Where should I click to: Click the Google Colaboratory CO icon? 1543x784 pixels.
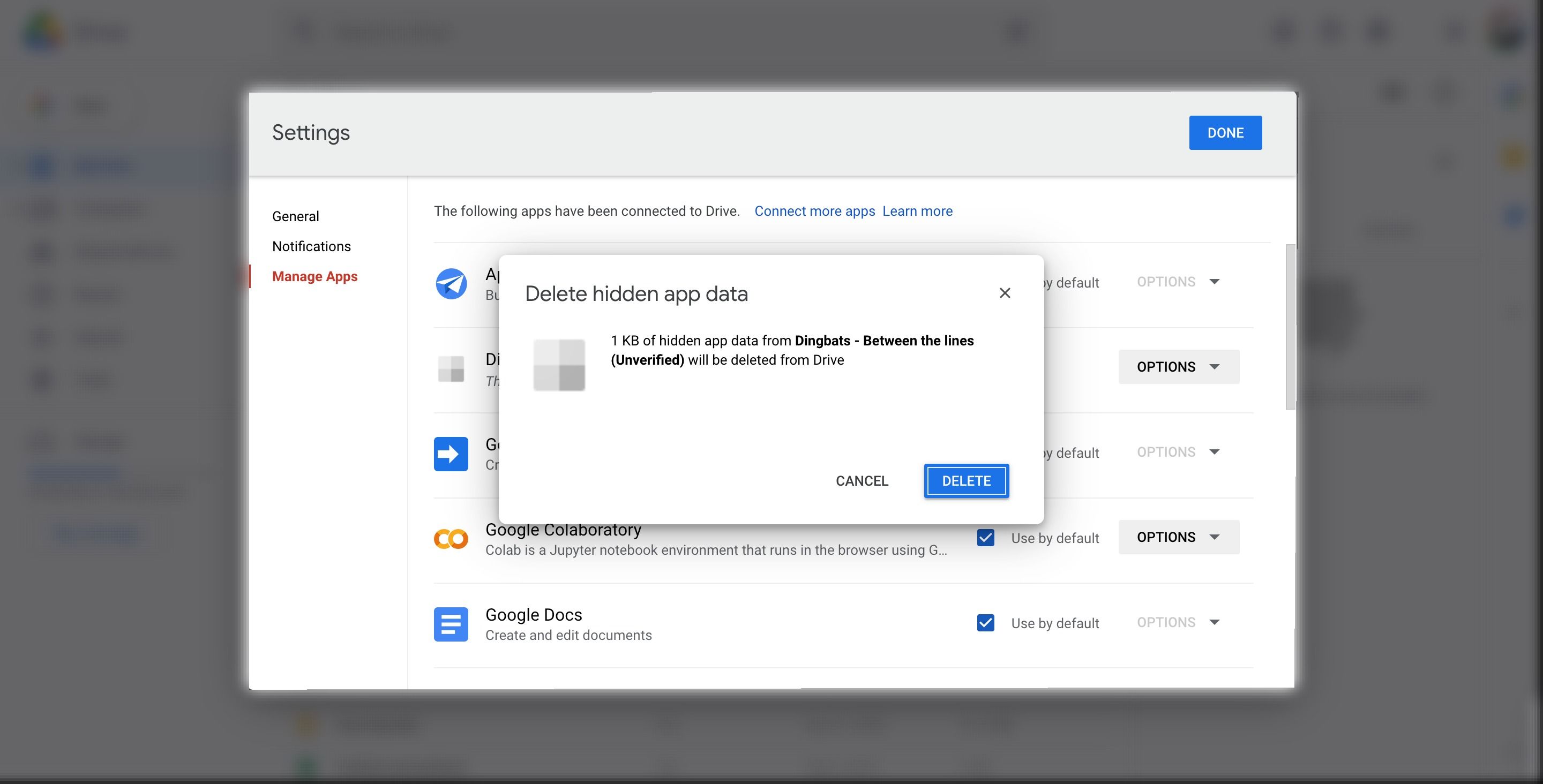(x=451, y=539)
